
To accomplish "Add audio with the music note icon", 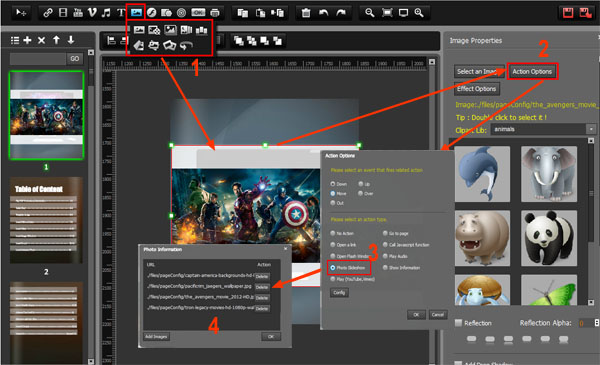I will pos(106,13).
